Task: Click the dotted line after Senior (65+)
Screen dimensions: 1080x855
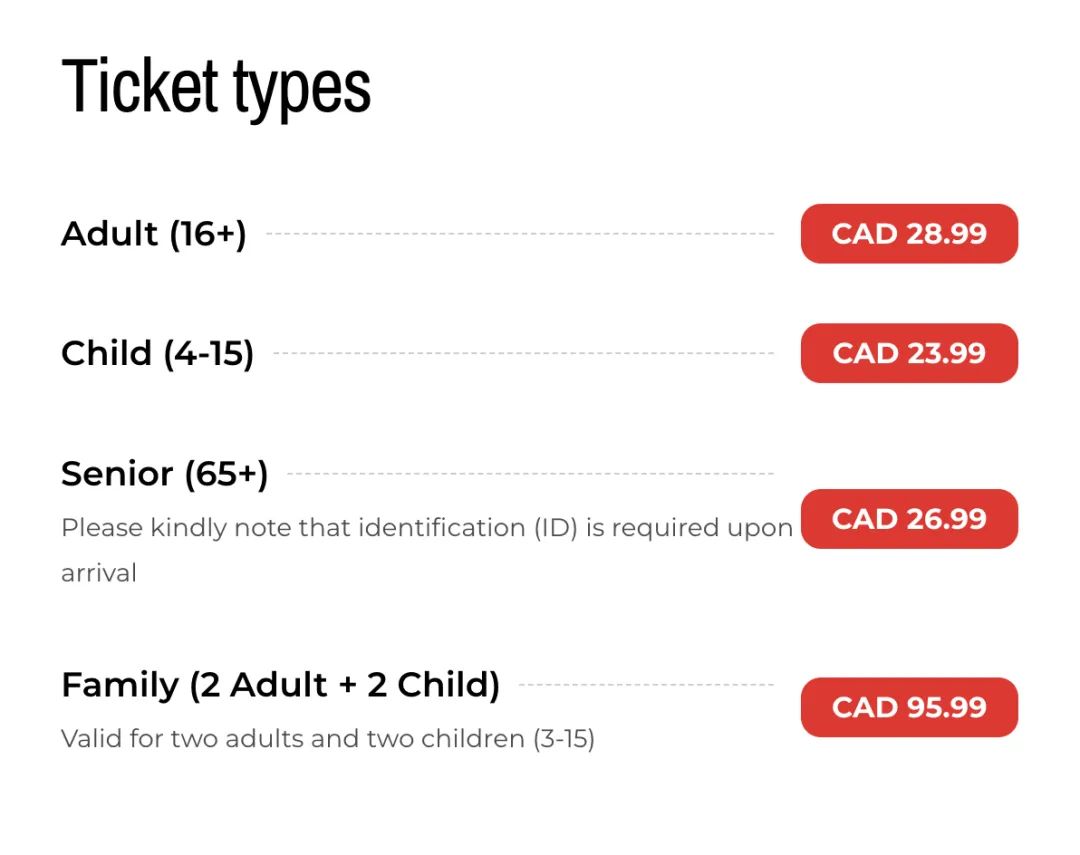Action: point(530,473)
